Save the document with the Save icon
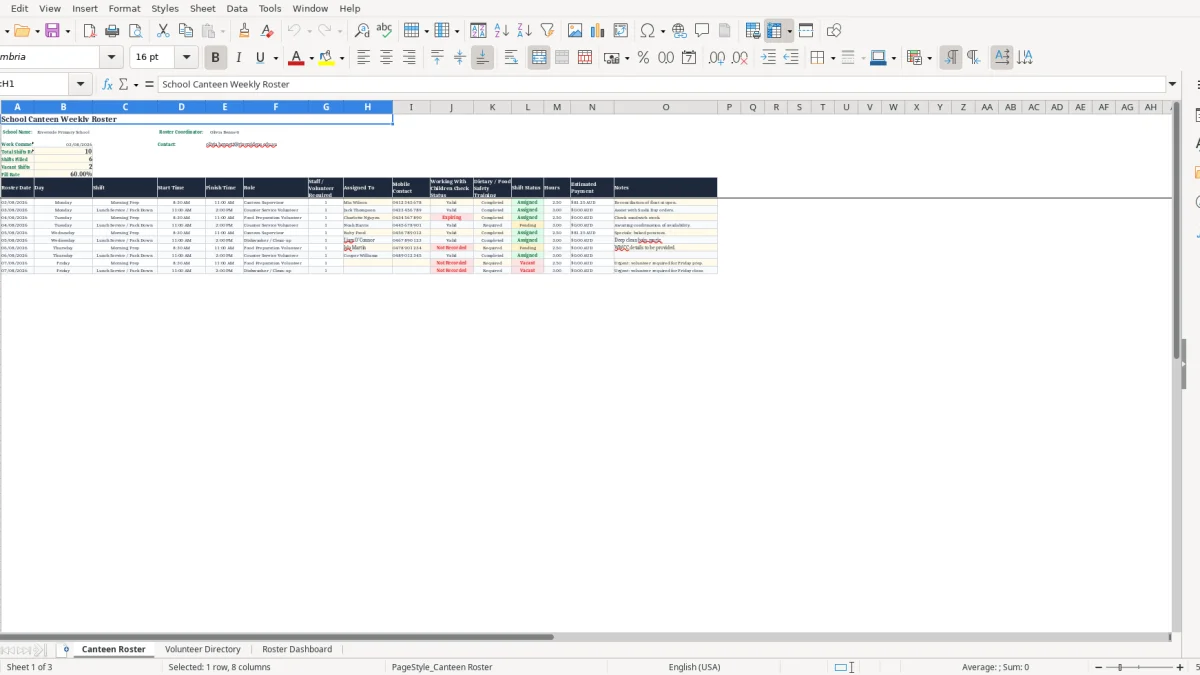 pos(53,31)
